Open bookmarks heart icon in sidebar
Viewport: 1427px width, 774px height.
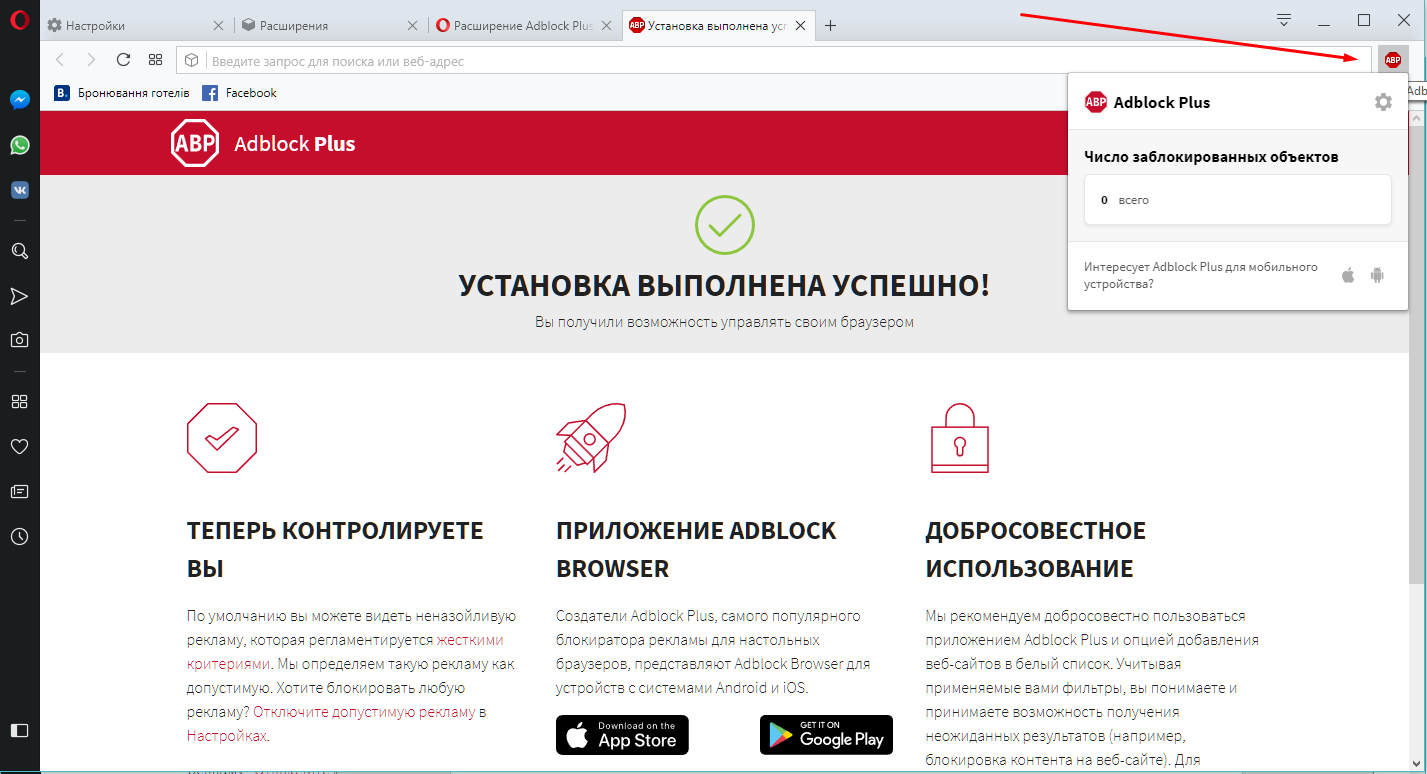(x=19, y=446)
